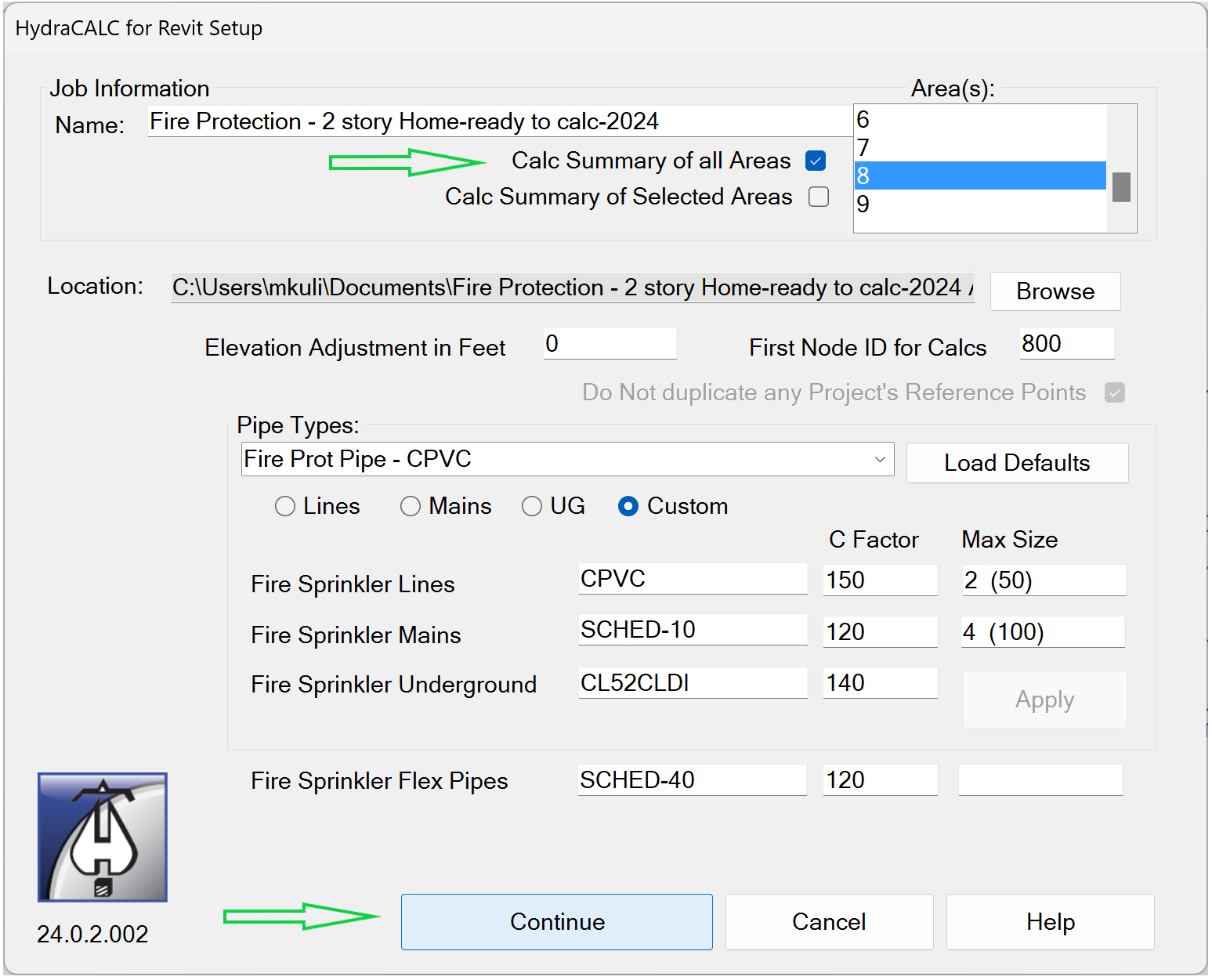Image resolution: width=1212 pixels, height=980 pixels.
Task: Select area 9 in Areas list
Action: pyautogui.click(x=980, y=204)
